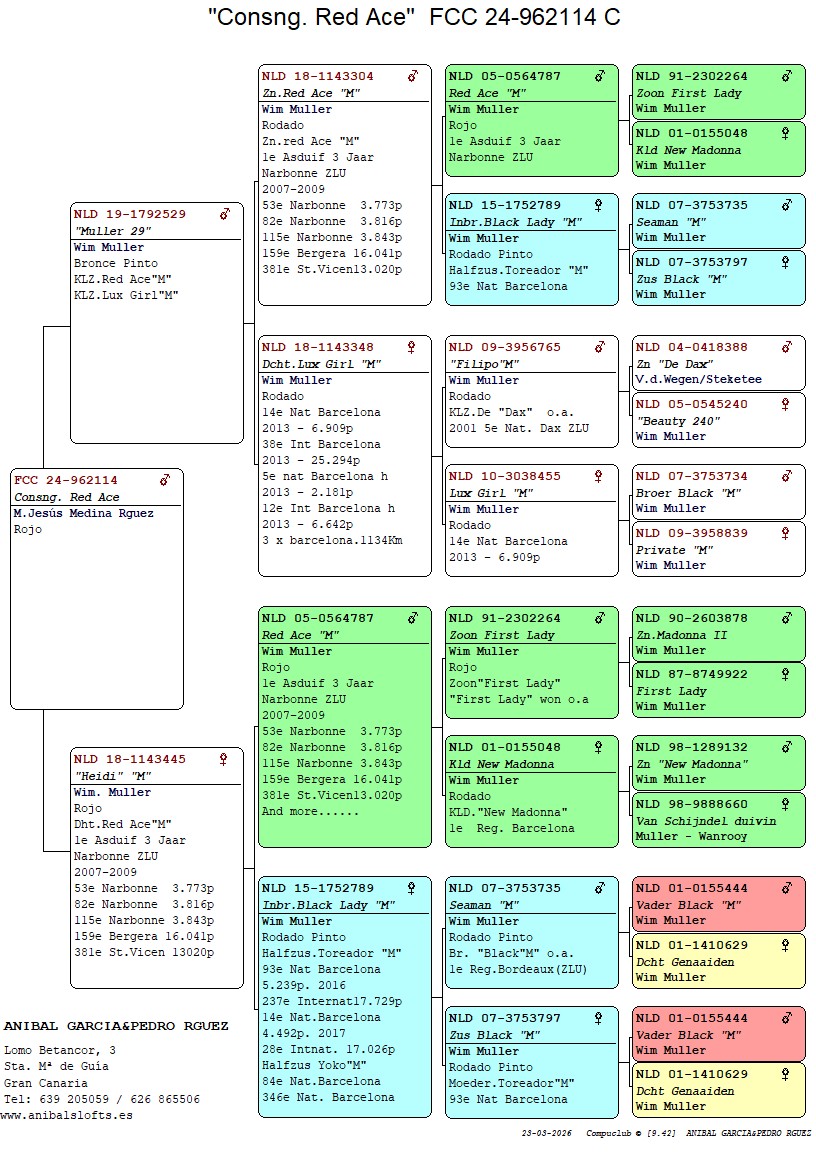This screenshot has height=1172, width=816.
Task: Click the green First Lady box NLD 87-8749922
Action: click(x=718, y=690)
